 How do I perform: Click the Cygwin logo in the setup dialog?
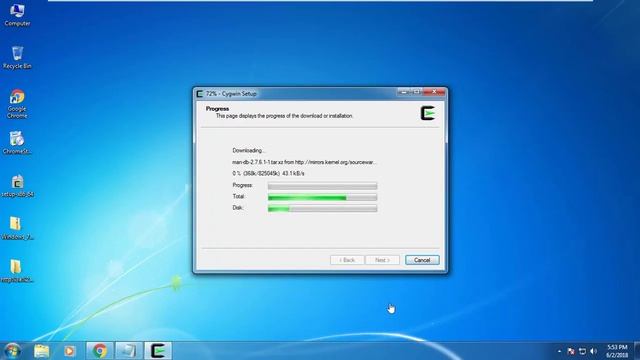tap(427, 113)
